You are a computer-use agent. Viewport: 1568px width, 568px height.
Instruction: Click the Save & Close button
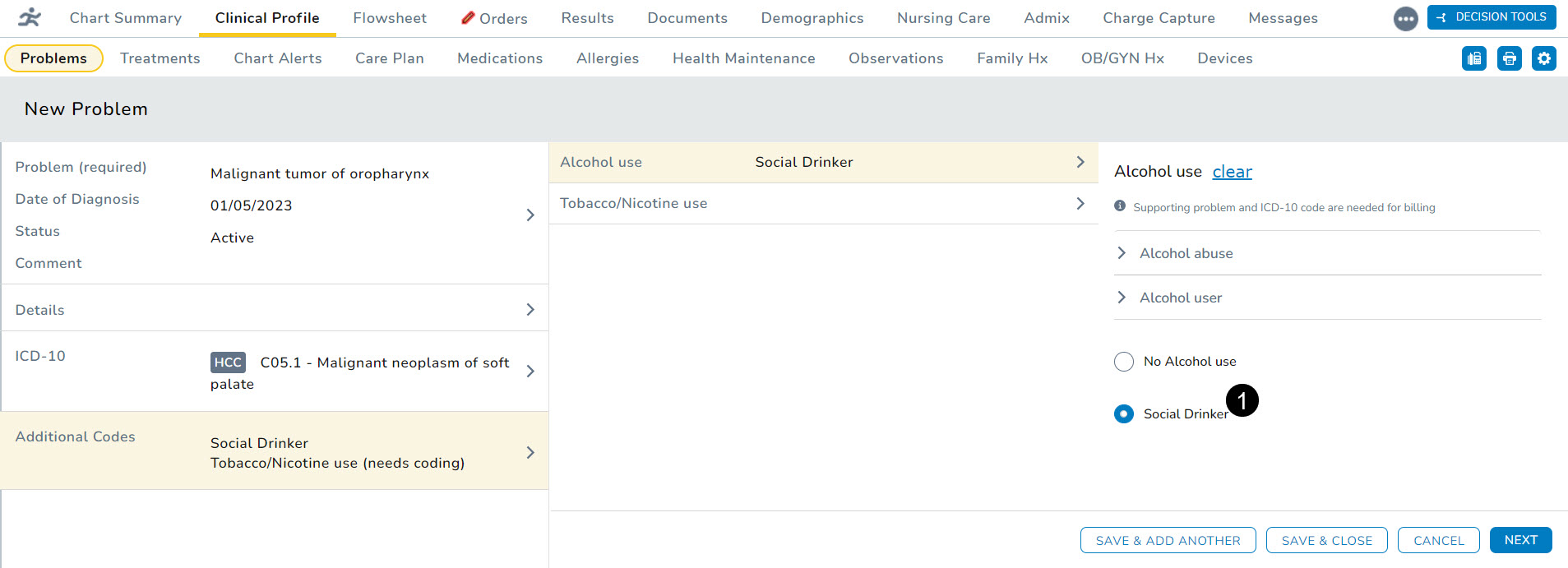tap(1326, 540)
